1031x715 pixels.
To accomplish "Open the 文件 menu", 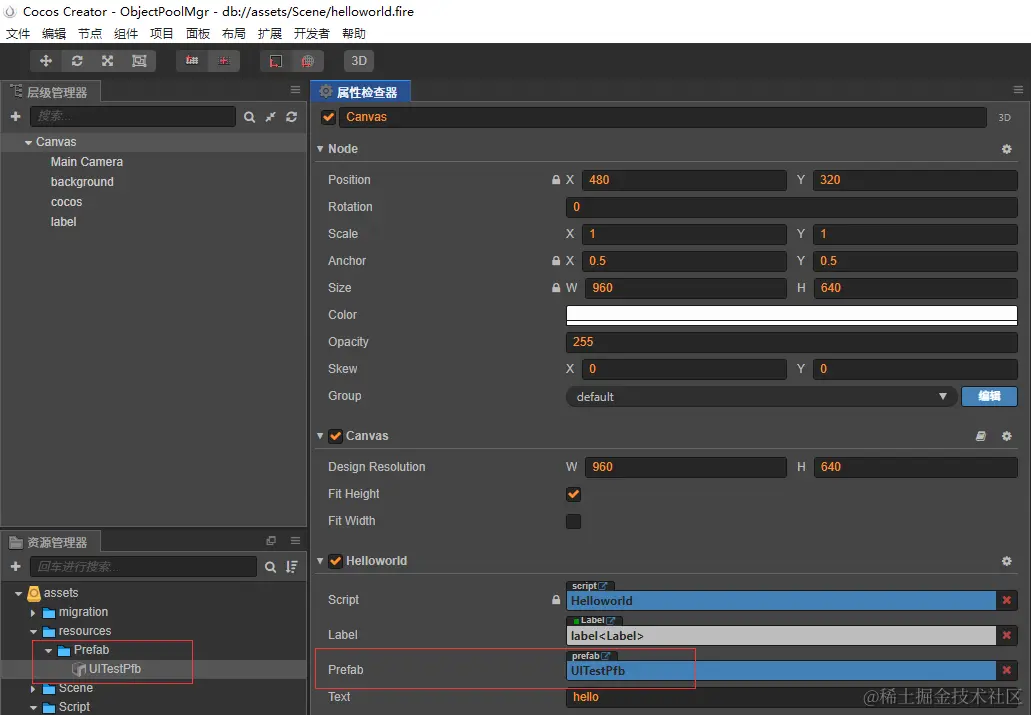I will coord(18,34).
